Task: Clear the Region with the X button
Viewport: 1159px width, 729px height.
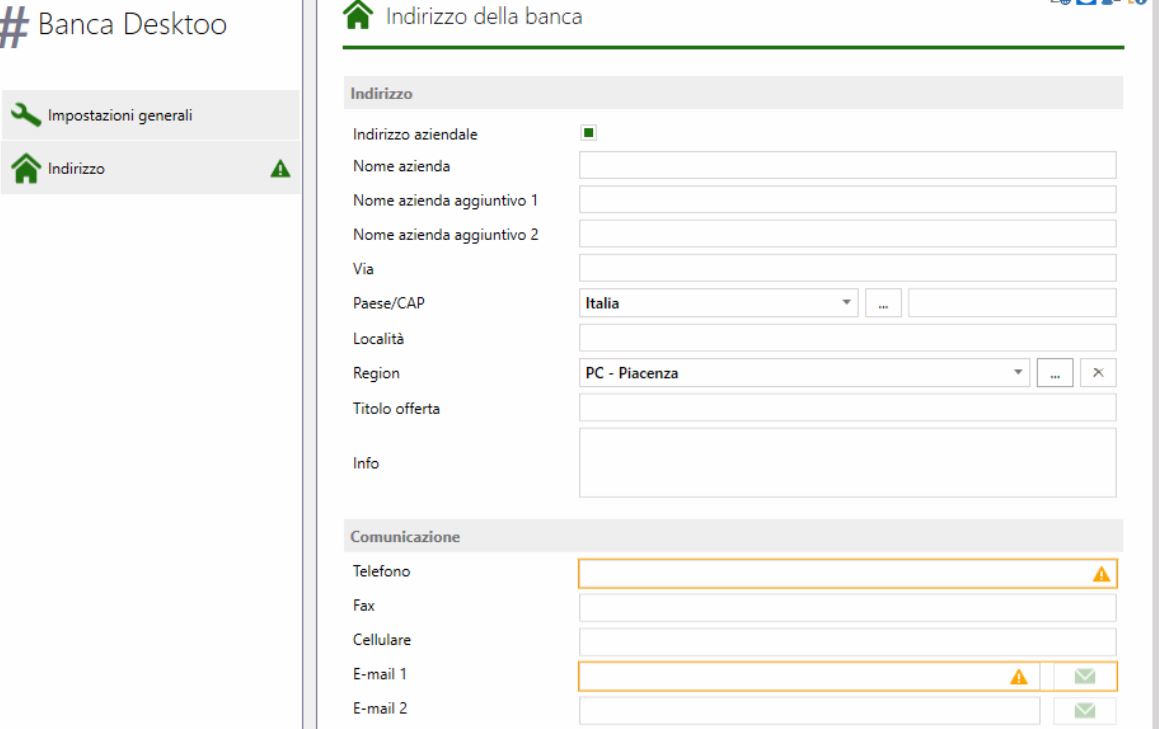Action: 1098,373
